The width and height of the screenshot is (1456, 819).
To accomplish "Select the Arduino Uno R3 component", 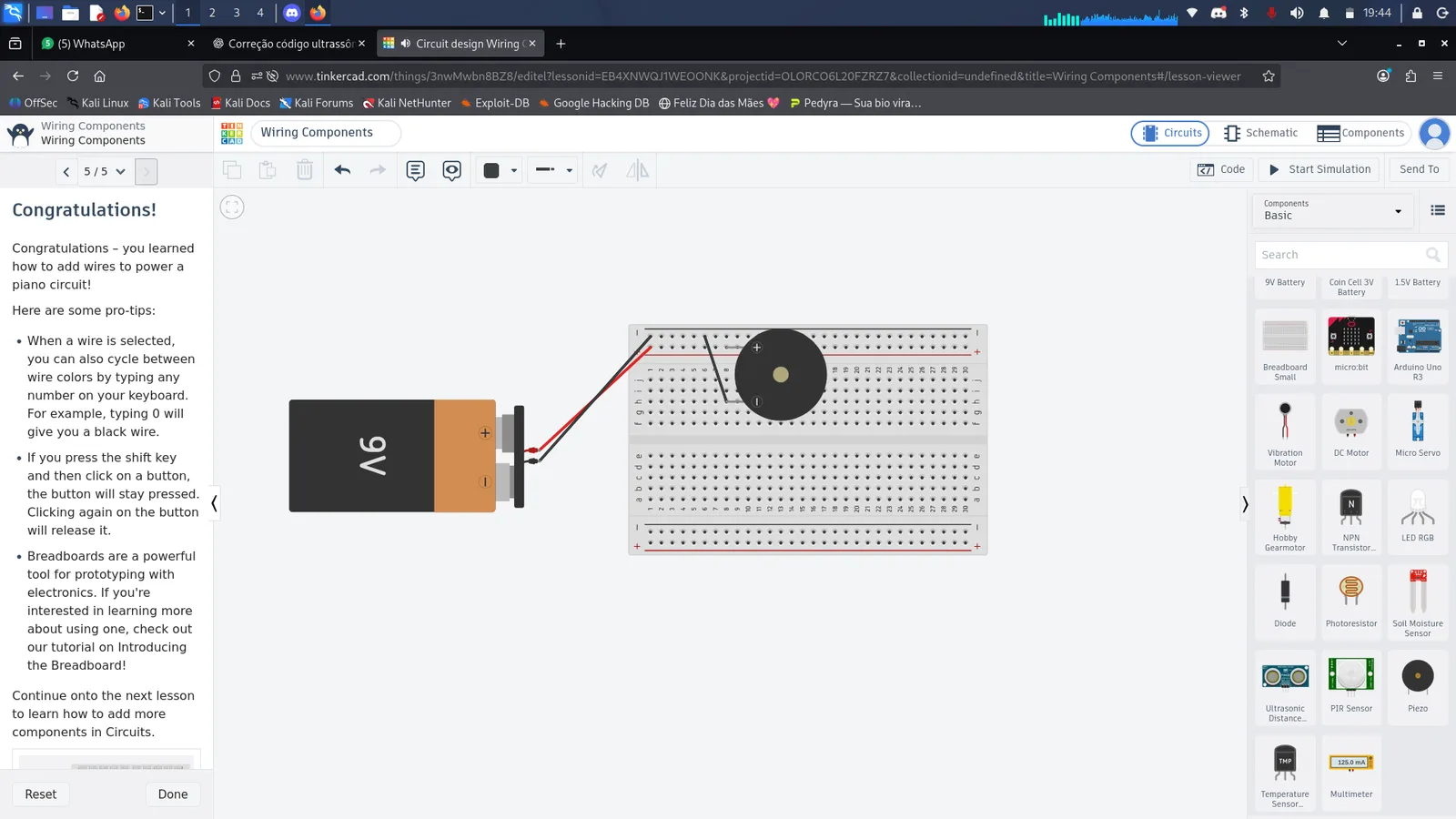I will coord(1418,347).
